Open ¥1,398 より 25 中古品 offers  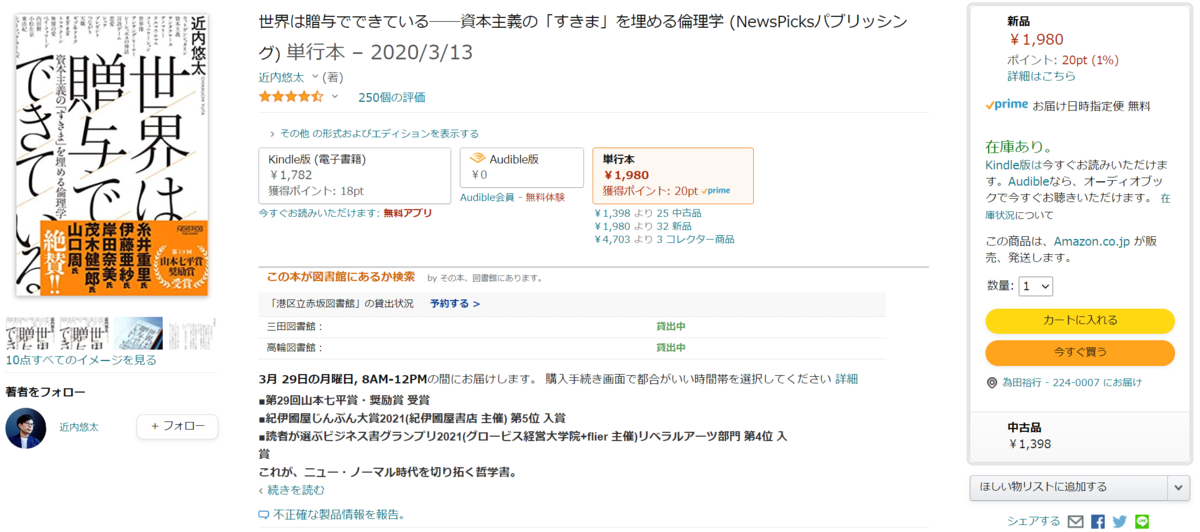point(648,213)
